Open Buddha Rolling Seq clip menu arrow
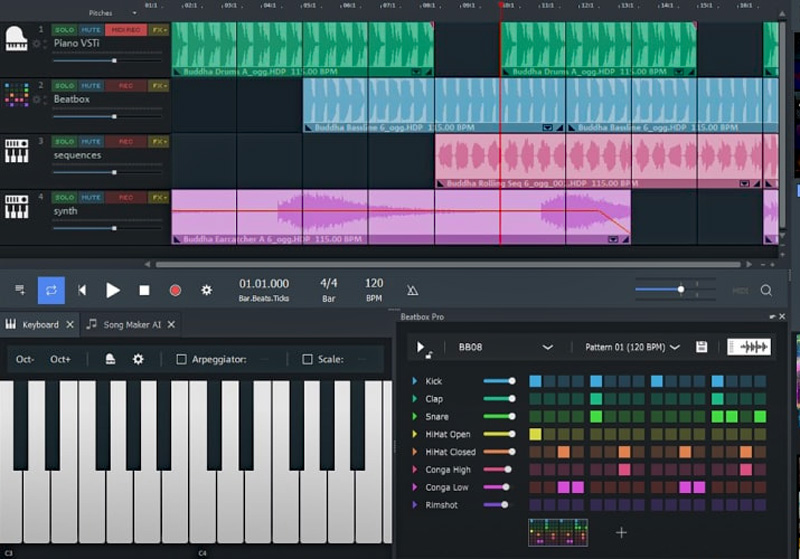Image resolution: width=800 pixels, height=559 pixels. [744, 184]
